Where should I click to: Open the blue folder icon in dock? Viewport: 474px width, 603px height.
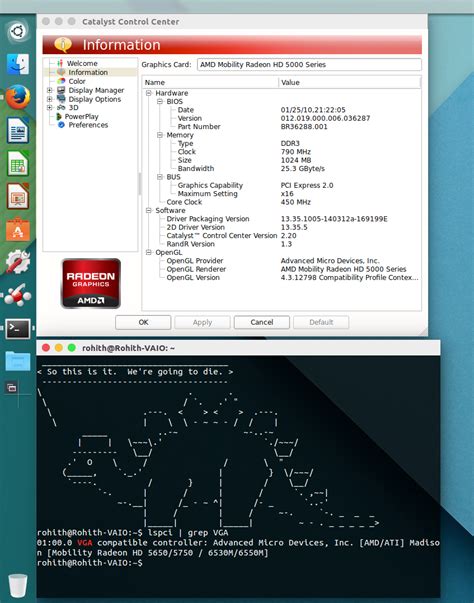pos(18,361)
